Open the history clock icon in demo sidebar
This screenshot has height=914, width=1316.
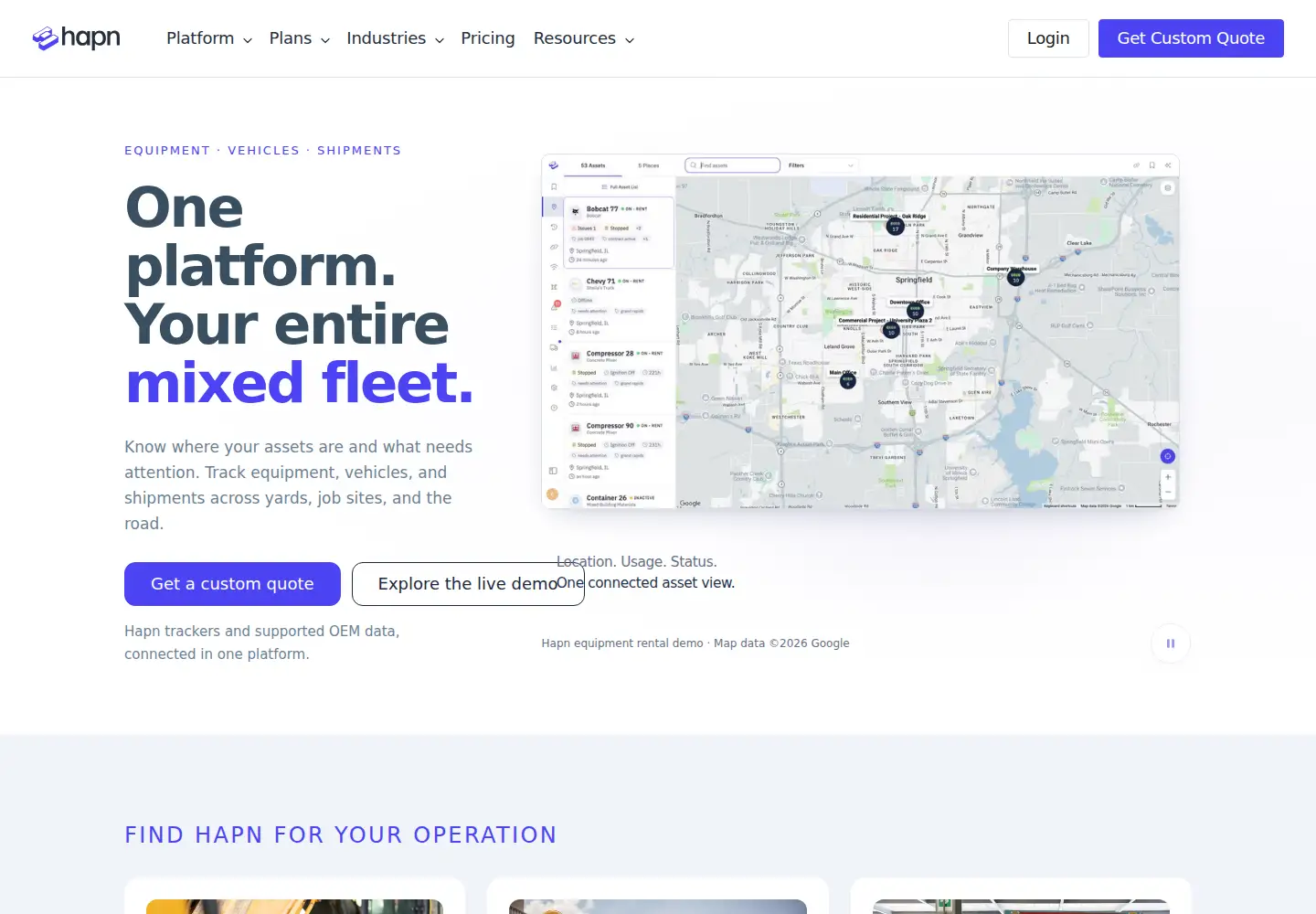(x=554, y=227)
